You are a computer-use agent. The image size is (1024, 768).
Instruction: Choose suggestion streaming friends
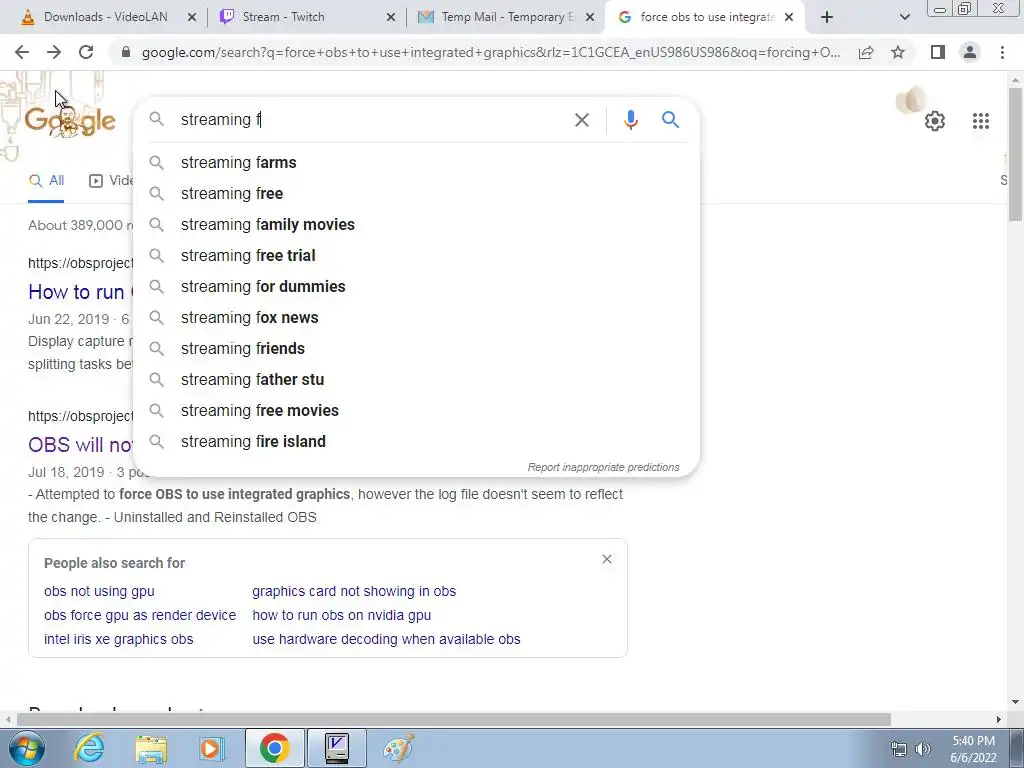[x=417, y=349]
